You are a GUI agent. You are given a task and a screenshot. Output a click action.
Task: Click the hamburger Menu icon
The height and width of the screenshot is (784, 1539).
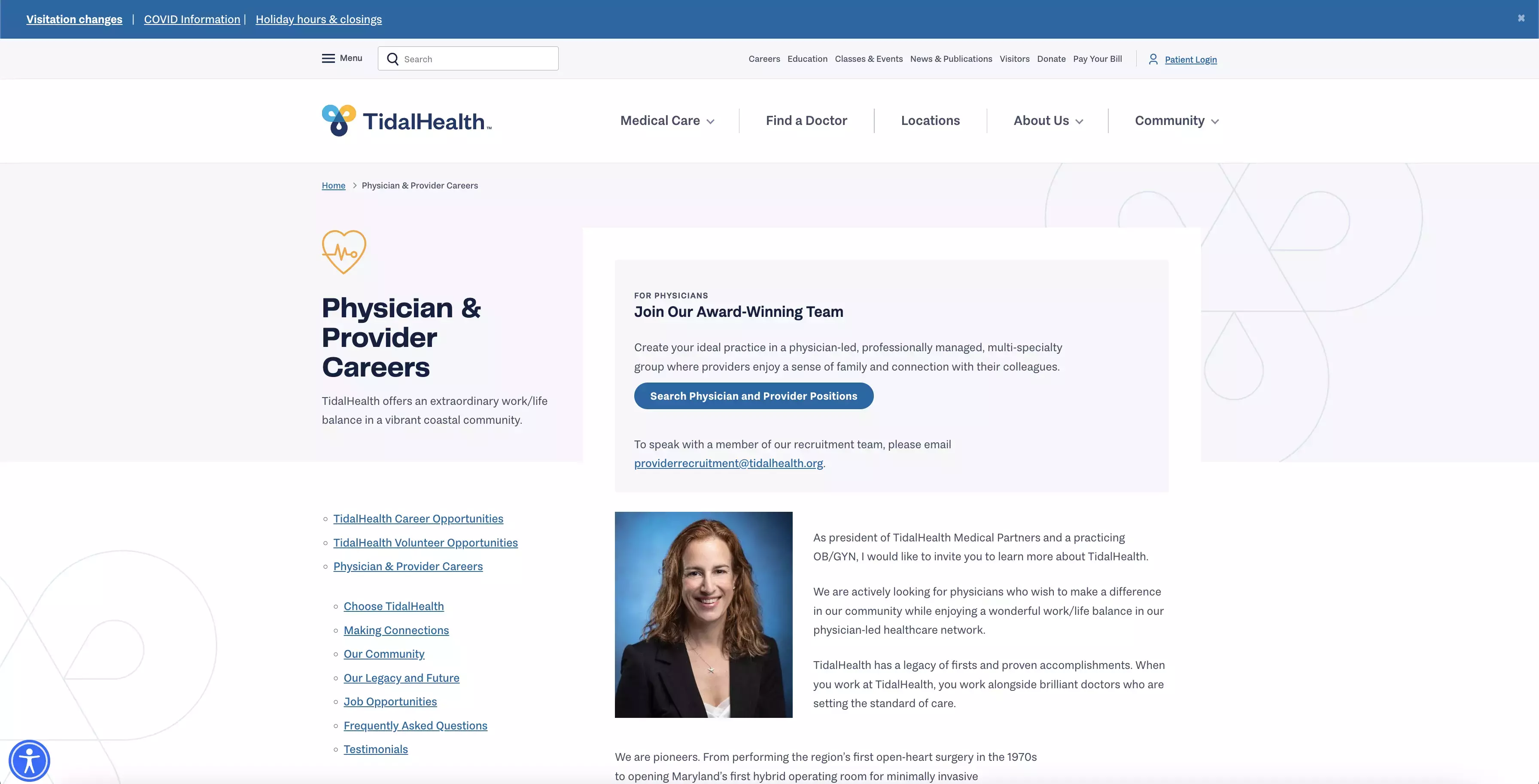coord(328,58)
